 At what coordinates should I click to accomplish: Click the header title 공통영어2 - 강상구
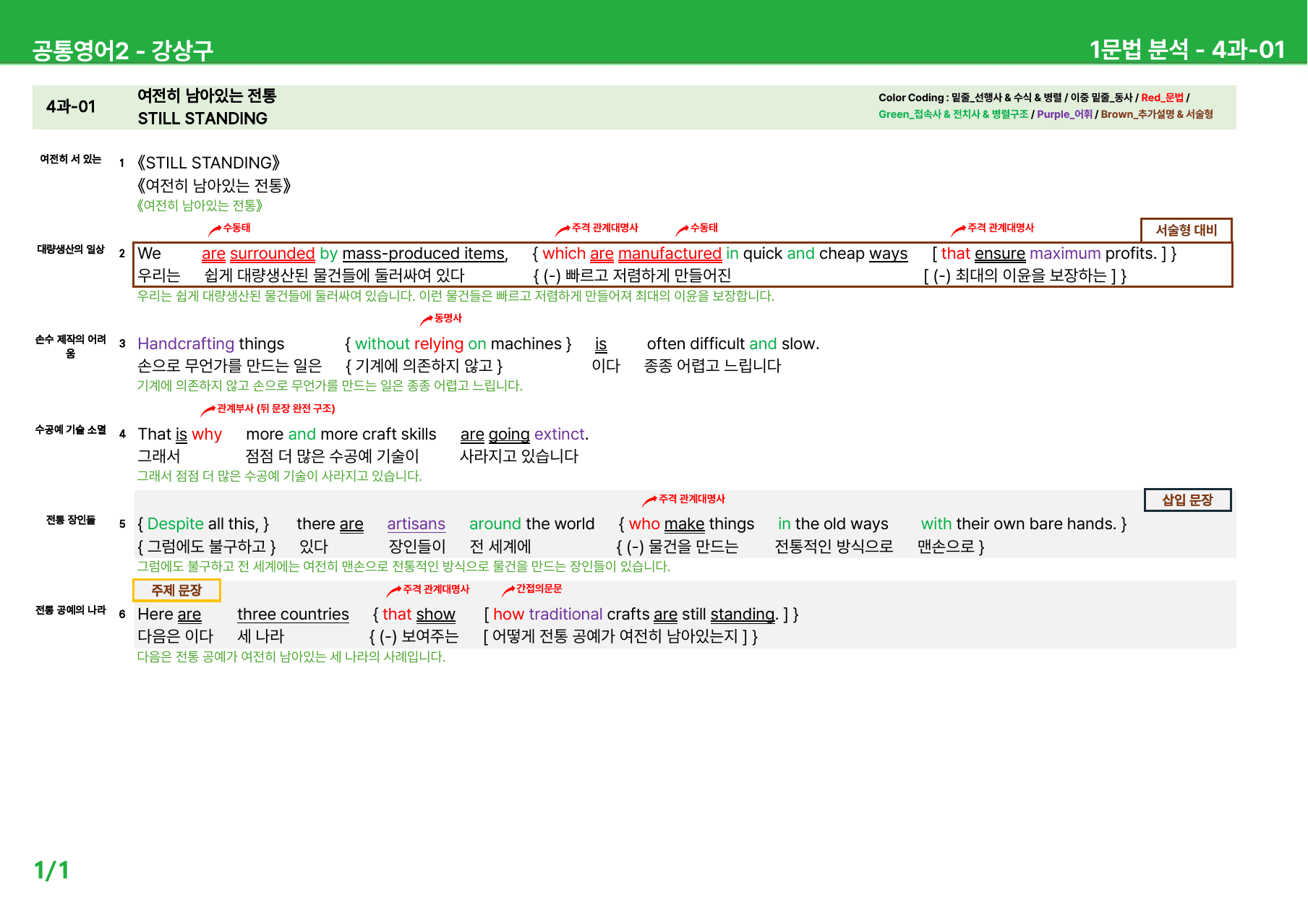pyautogui.click(x=123, y=50)
